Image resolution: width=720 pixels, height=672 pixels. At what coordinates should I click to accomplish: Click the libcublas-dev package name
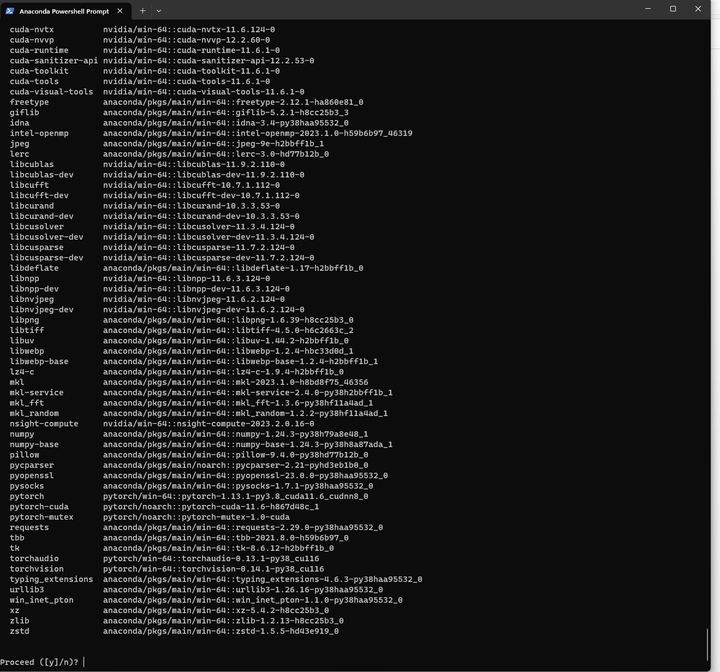tap(42, 175)
